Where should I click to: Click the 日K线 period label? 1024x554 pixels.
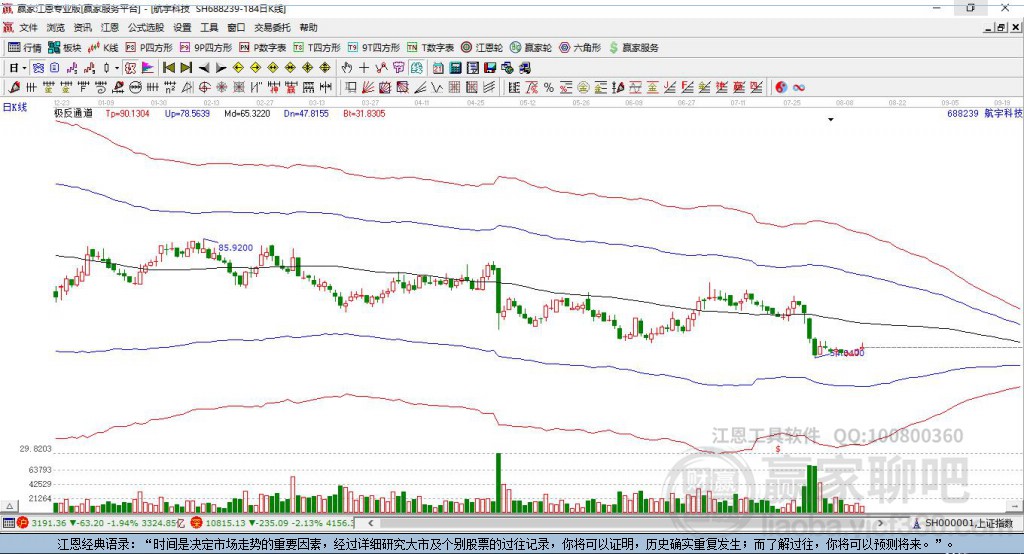15,107
